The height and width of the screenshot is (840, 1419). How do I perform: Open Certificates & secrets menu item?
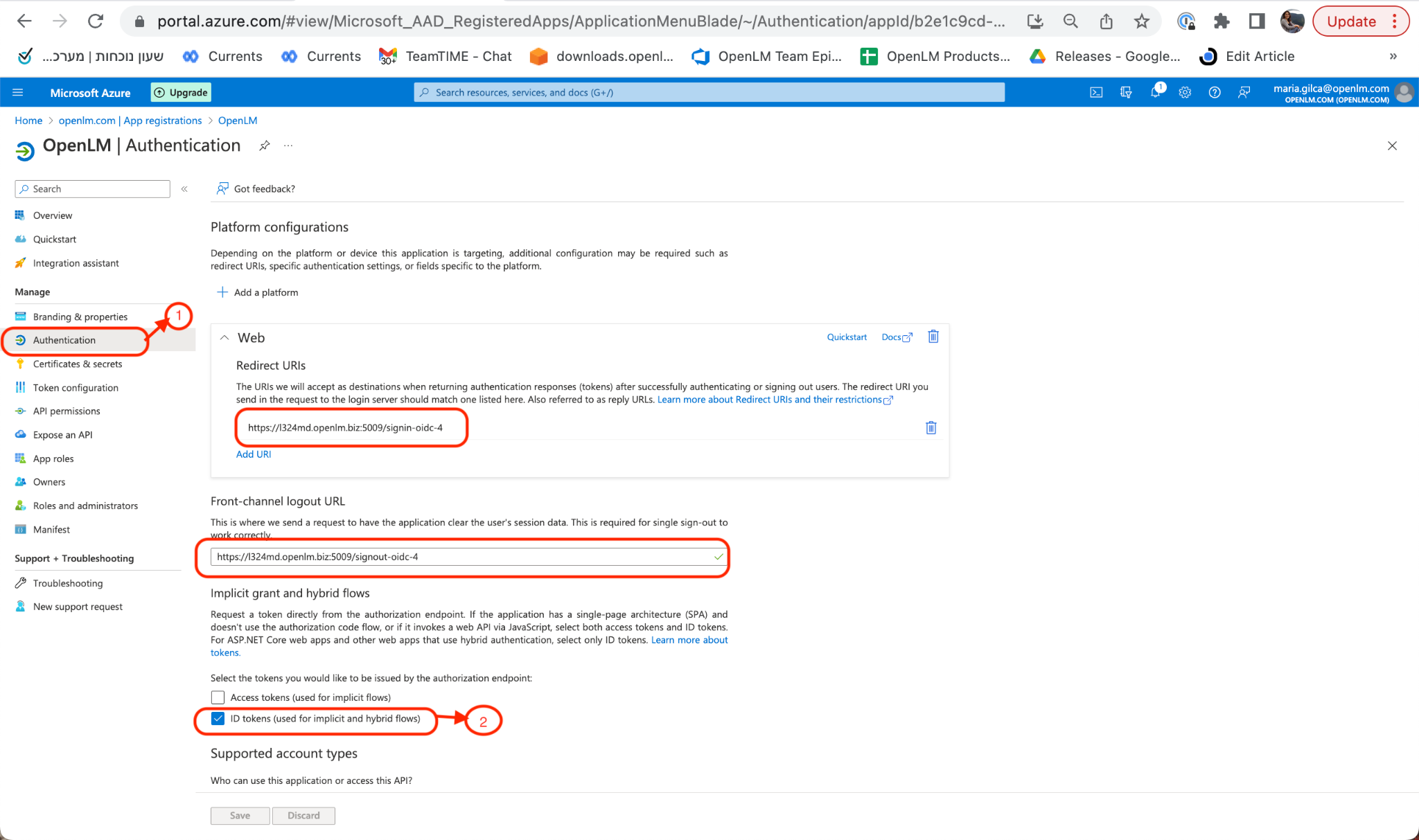click(x=77, y=364)
